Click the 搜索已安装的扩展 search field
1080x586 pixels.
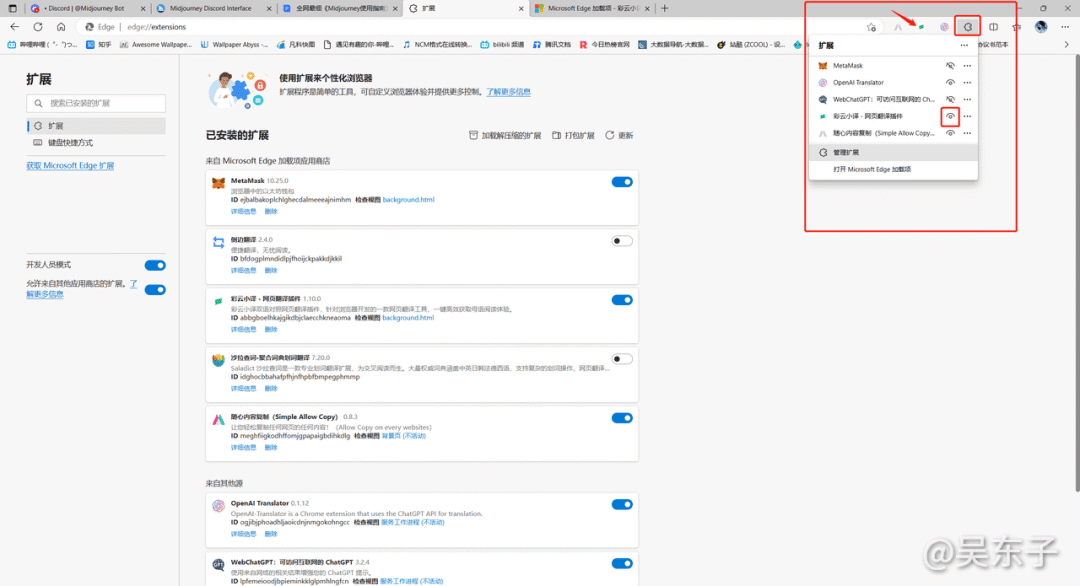[96, 103]
